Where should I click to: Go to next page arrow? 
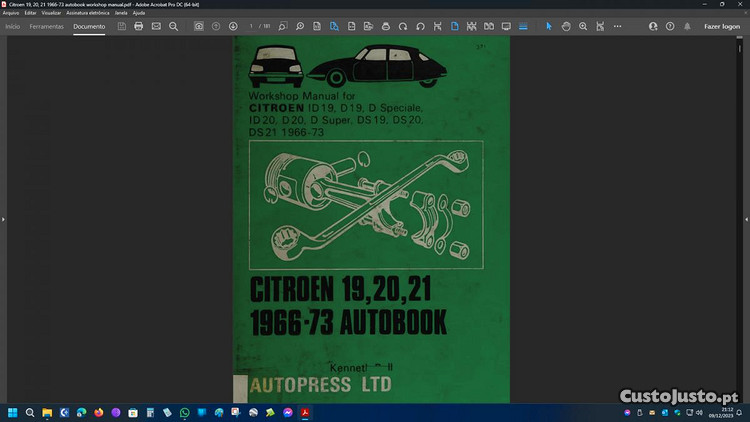pos(233,26)
